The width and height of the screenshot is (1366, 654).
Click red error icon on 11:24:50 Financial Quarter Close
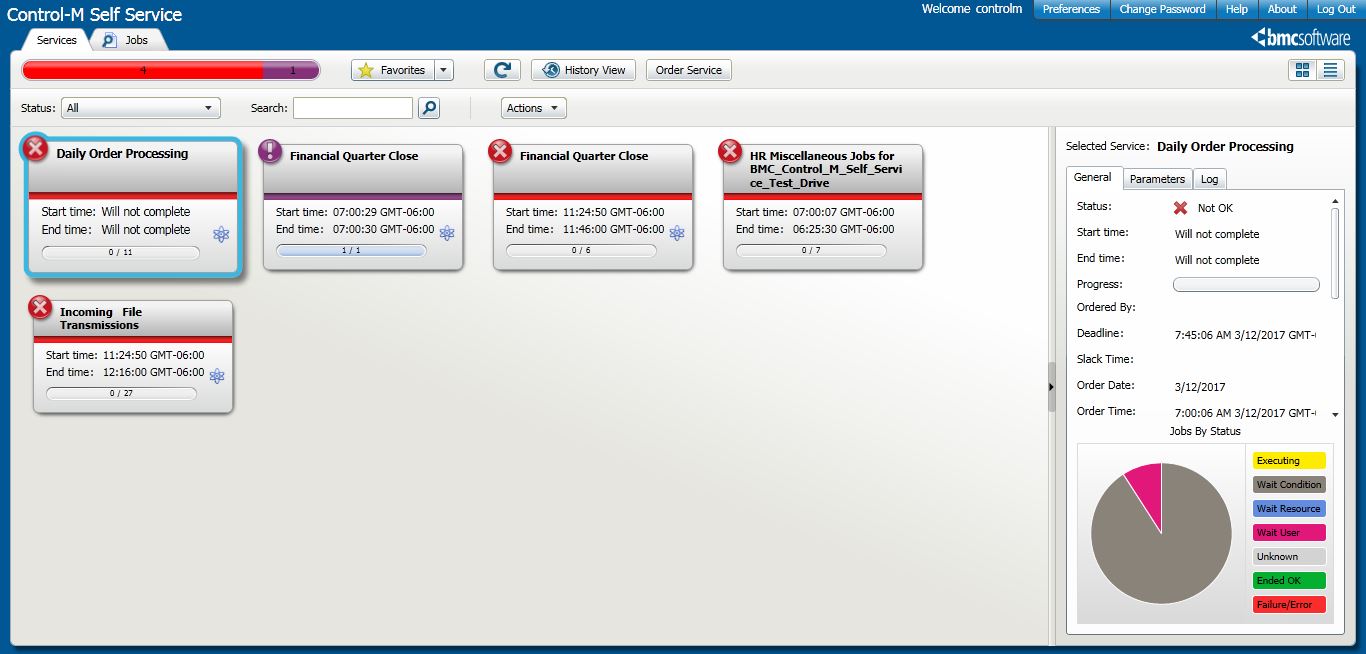pos(500,151)
